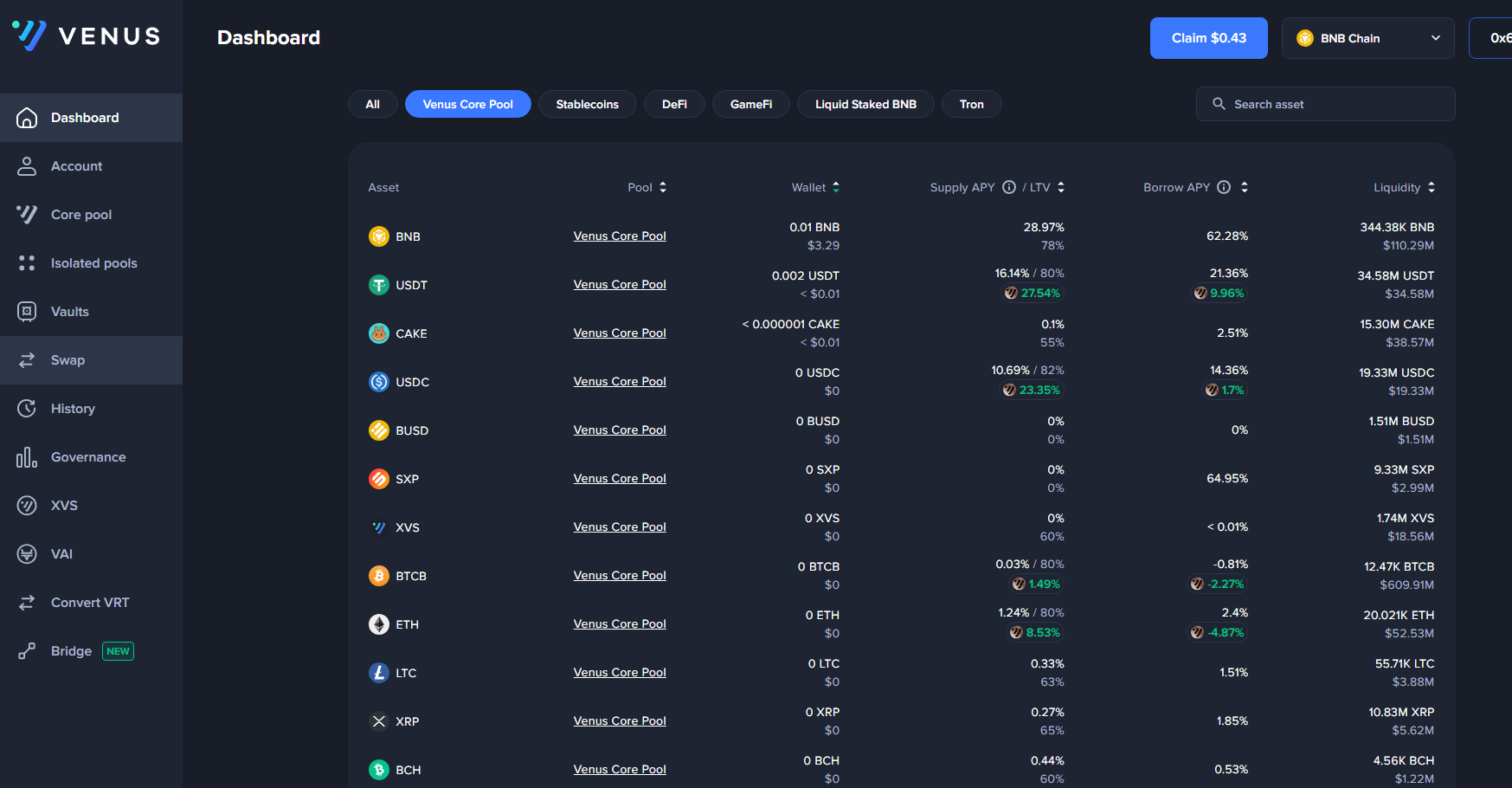Select the GameFi filter tab
Viewport: 1512px width, 788px height.
[x=751, y=104]
